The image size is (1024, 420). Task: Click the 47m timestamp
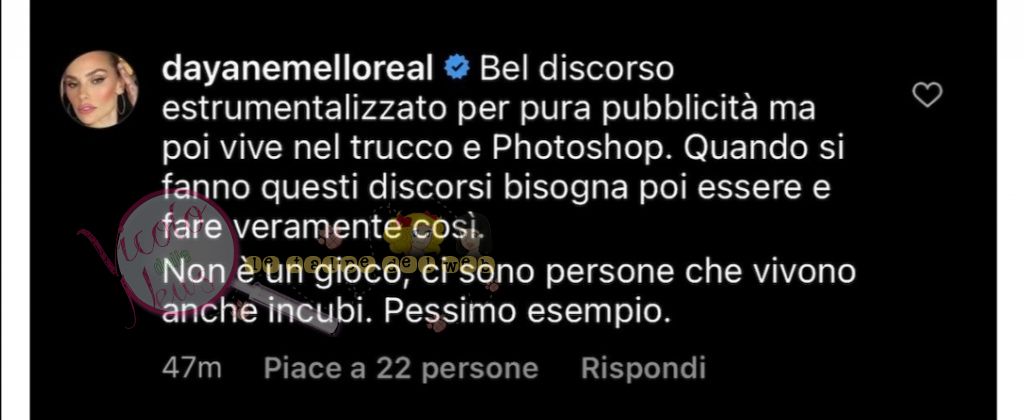click(x=191, y=368)
